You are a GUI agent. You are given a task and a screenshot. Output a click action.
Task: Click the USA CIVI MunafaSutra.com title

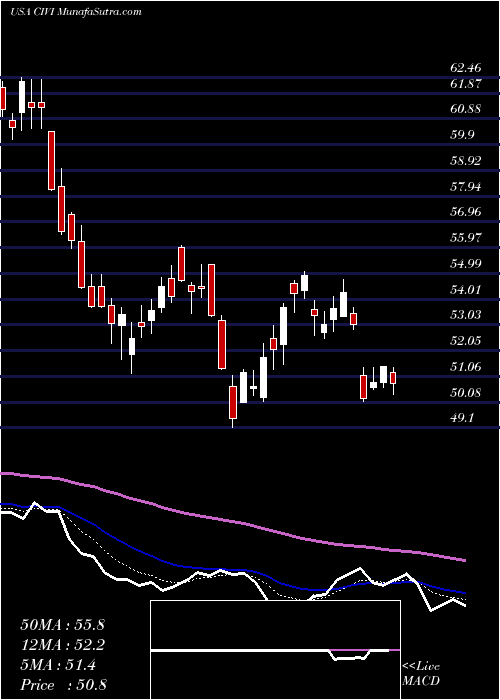[x=75, y=12]
